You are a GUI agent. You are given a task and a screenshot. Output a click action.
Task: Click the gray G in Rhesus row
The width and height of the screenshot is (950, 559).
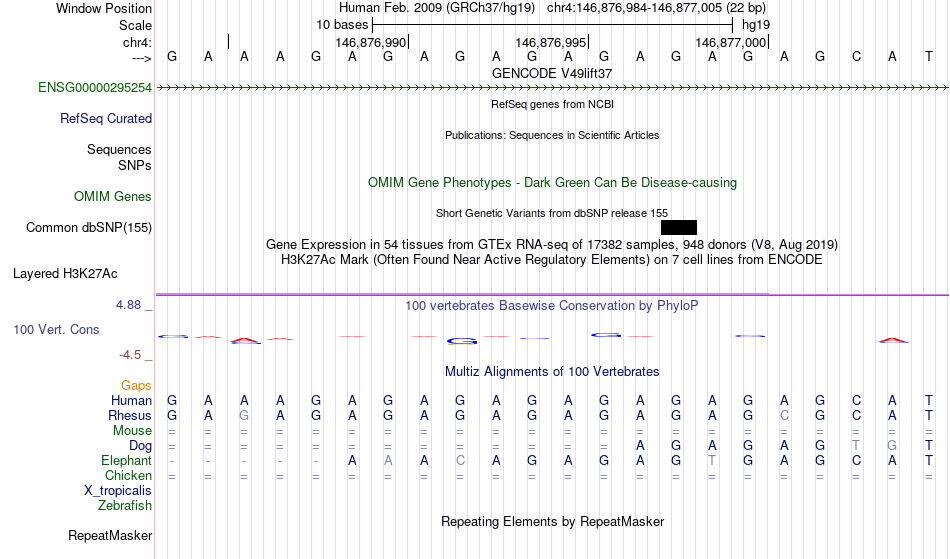click(x=244, y=415)
